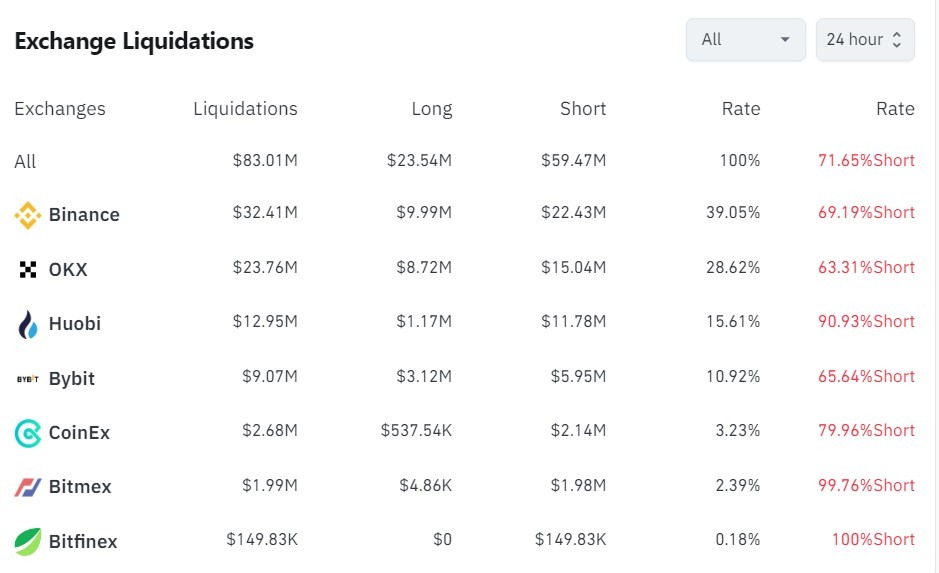Open the All coins dropdown
939x573 pixels.
coord(745,40)
